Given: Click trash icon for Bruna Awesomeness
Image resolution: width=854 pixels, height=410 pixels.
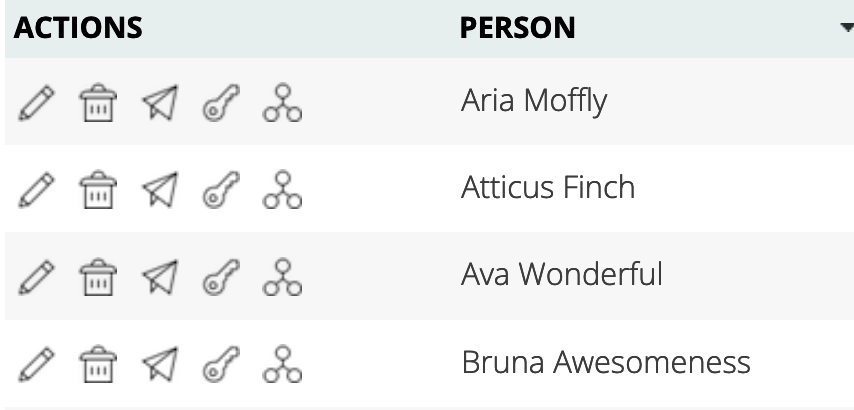Looking at the screenshot, I should (97, 363).
